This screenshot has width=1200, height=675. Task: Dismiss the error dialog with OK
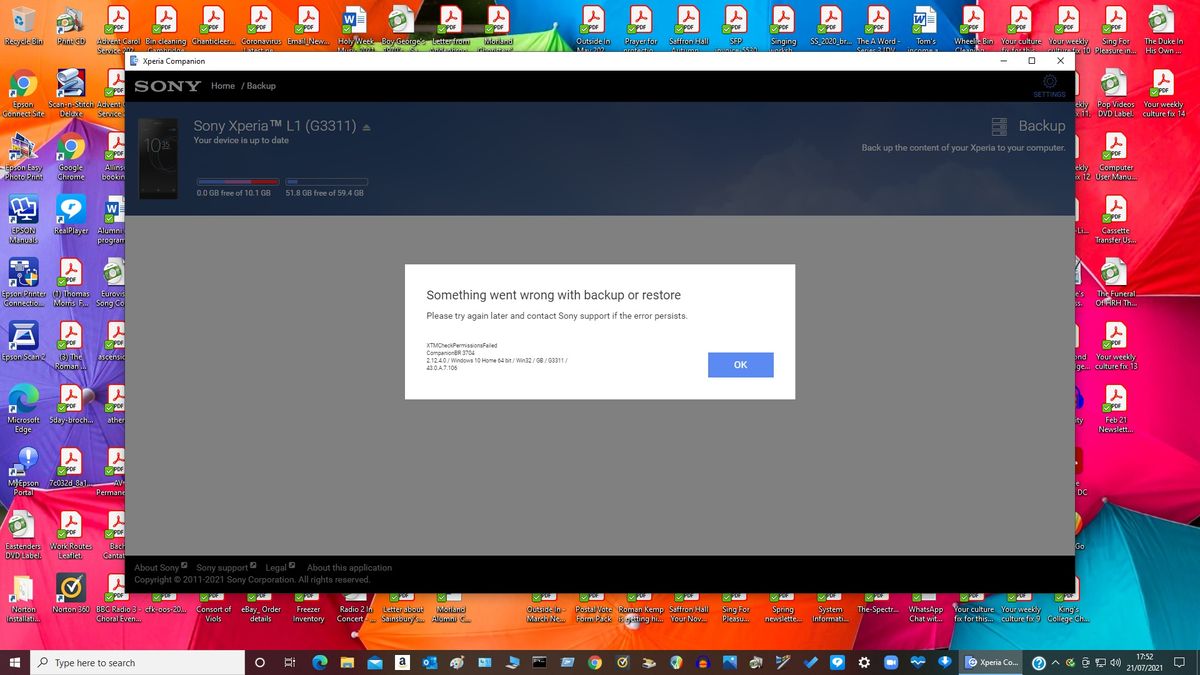coord(740,365)
